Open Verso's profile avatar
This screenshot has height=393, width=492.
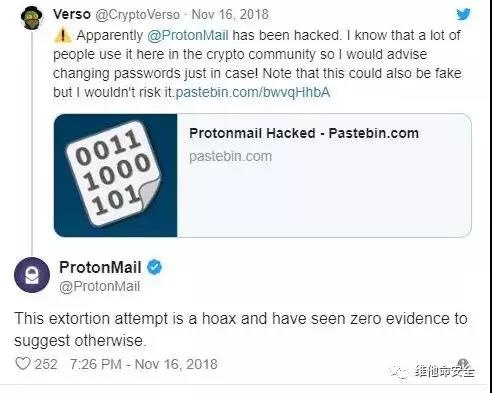point(32,17)
